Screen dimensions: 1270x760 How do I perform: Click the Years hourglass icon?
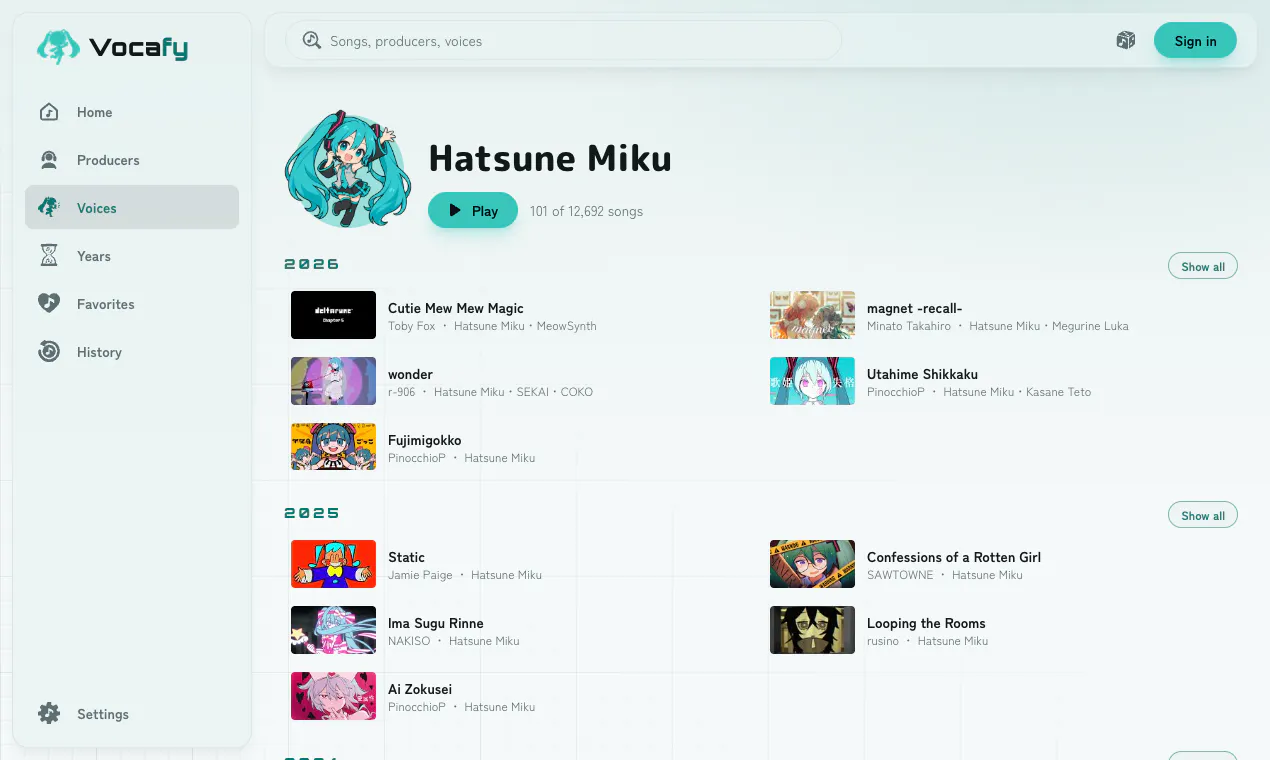pyautogui.click(x=49, y=256)
